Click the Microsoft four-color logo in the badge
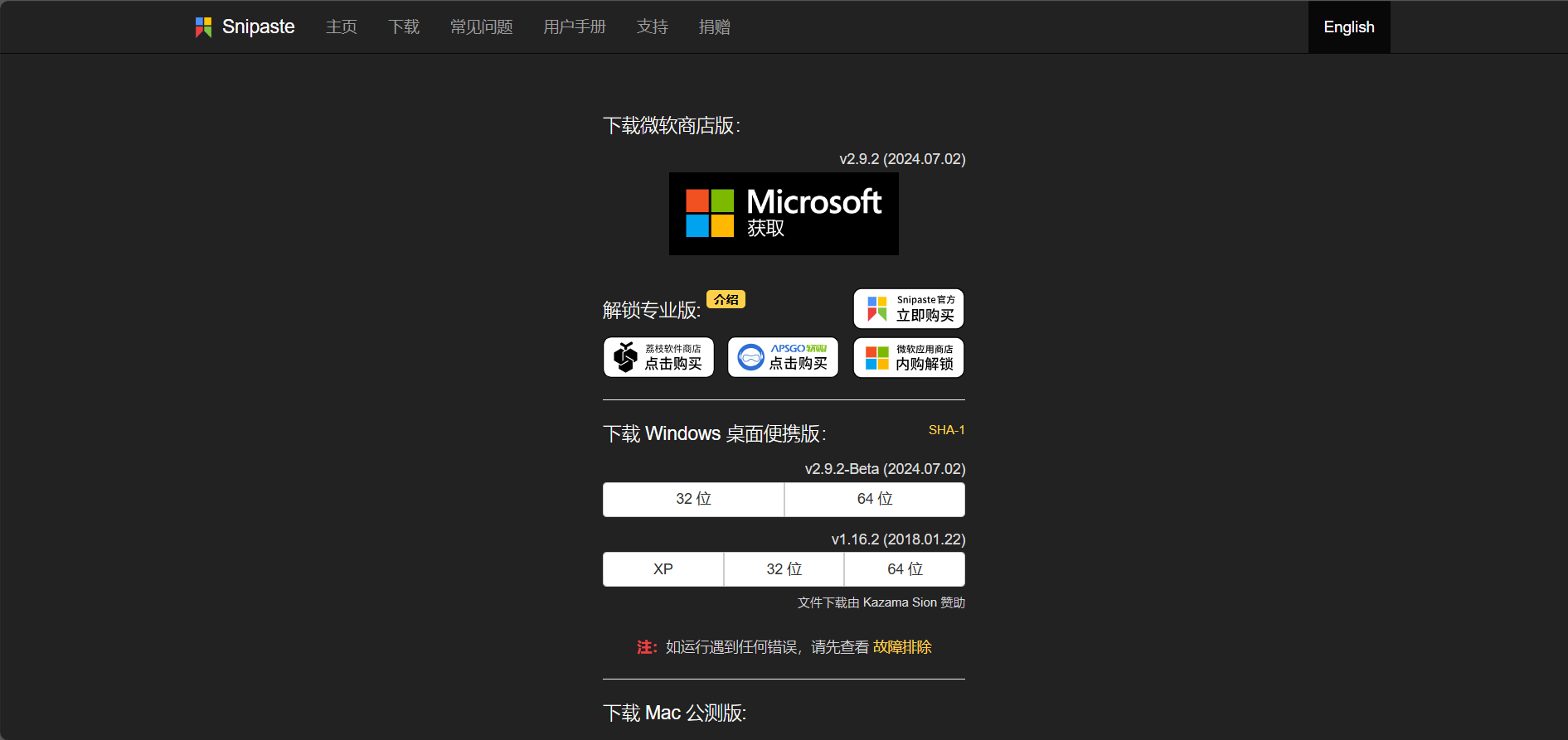The width and height of the screenshot is (1568, 740). 710,213
